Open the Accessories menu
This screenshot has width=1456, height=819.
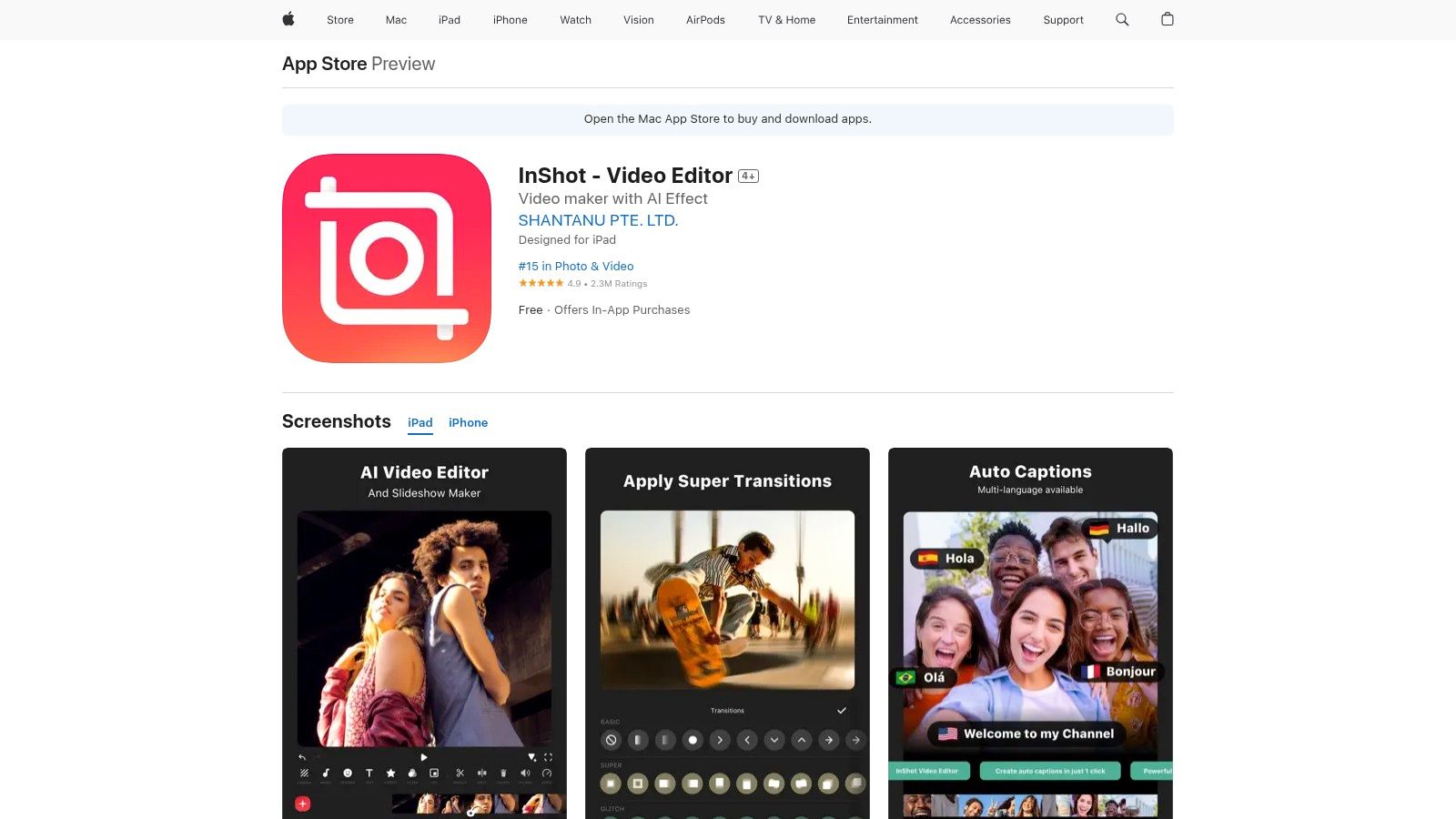click(x=980, y=20)
